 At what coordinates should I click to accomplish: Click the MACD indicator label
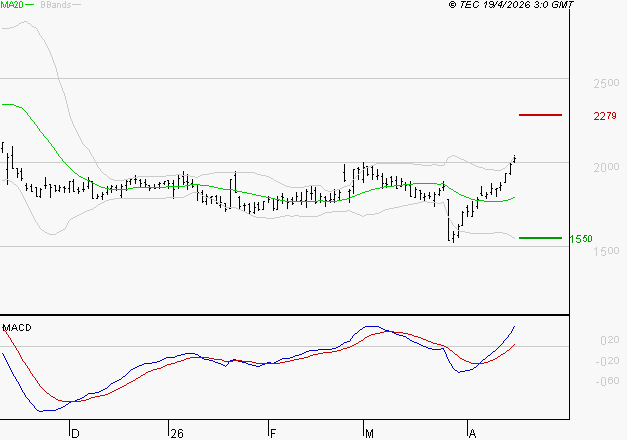click(17, 327)
